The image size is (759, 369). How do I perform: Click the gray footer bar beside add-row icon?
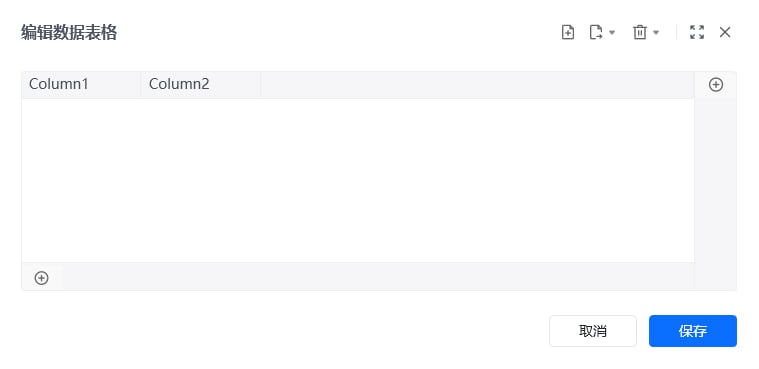click(x=378, y=277)
